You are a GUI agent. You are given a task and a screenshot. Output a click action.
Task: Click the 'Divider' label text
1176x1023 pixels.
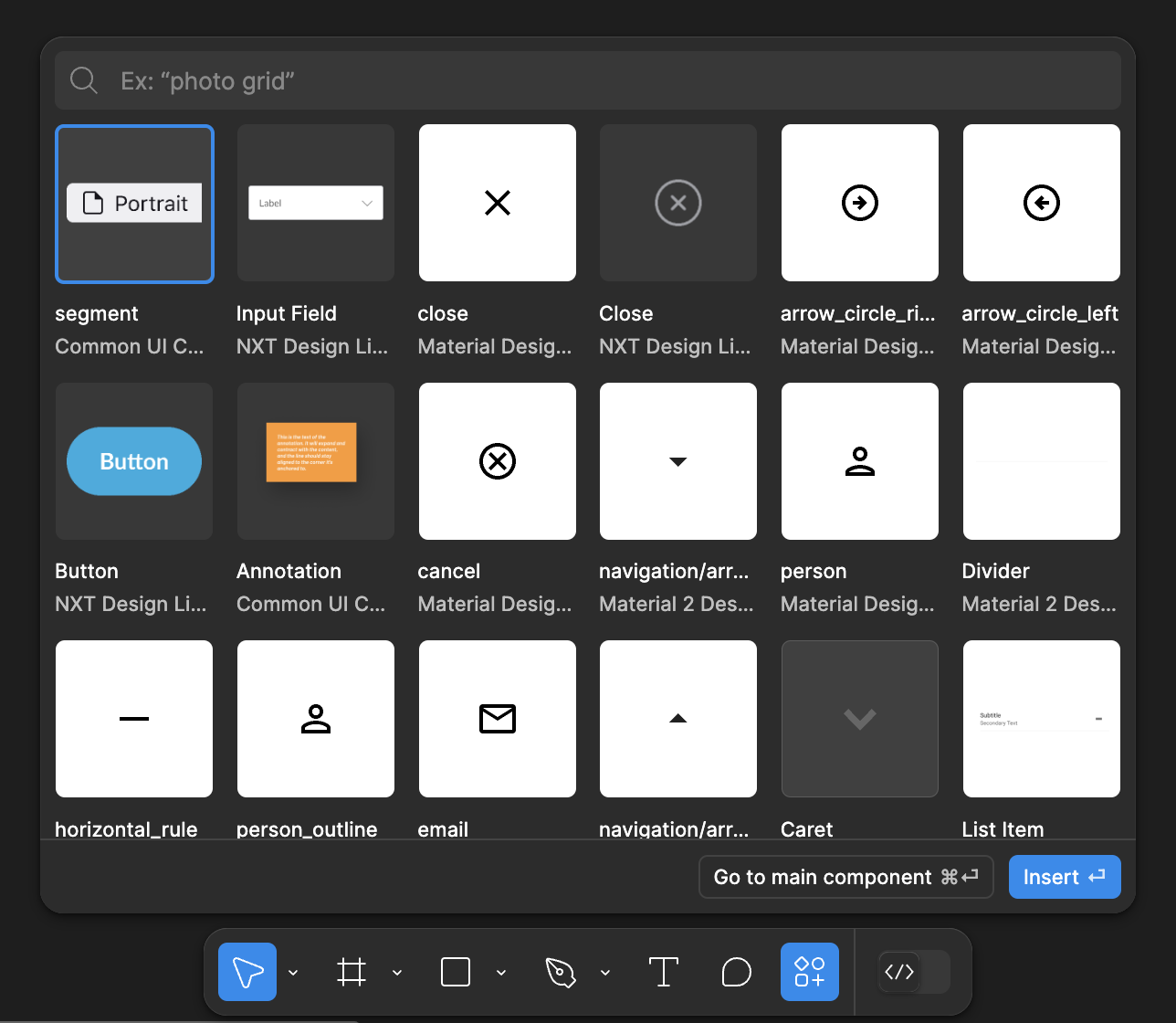995,571
